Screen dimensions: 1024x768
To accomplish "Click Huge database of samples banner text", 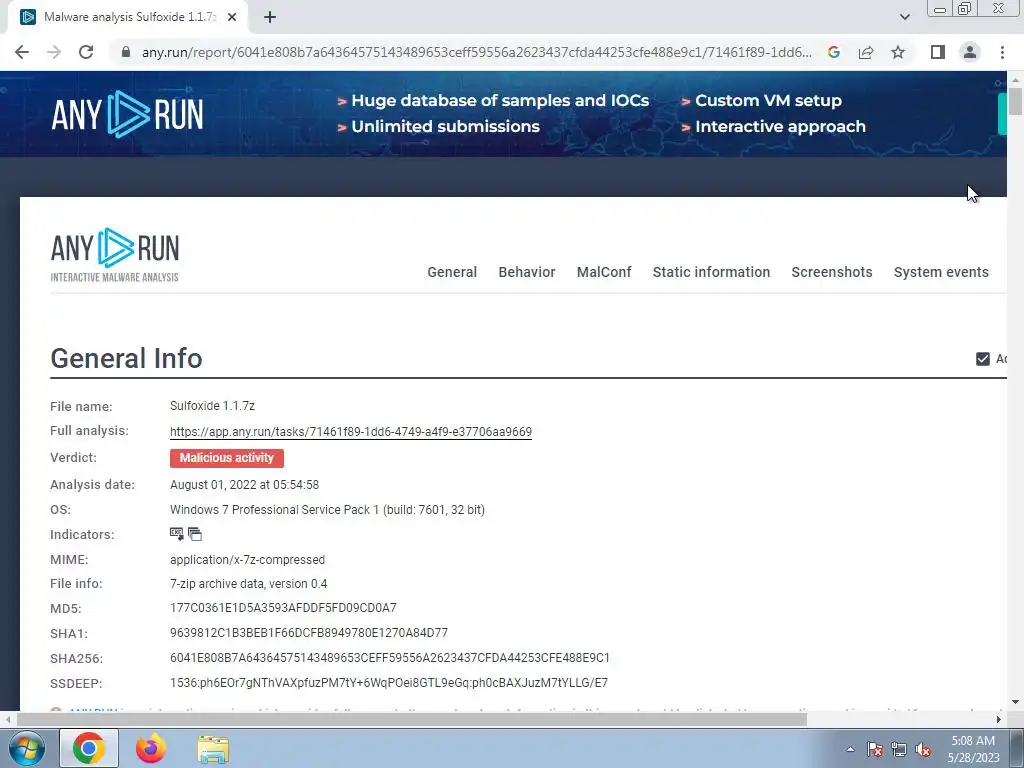I will coord(500,101).
